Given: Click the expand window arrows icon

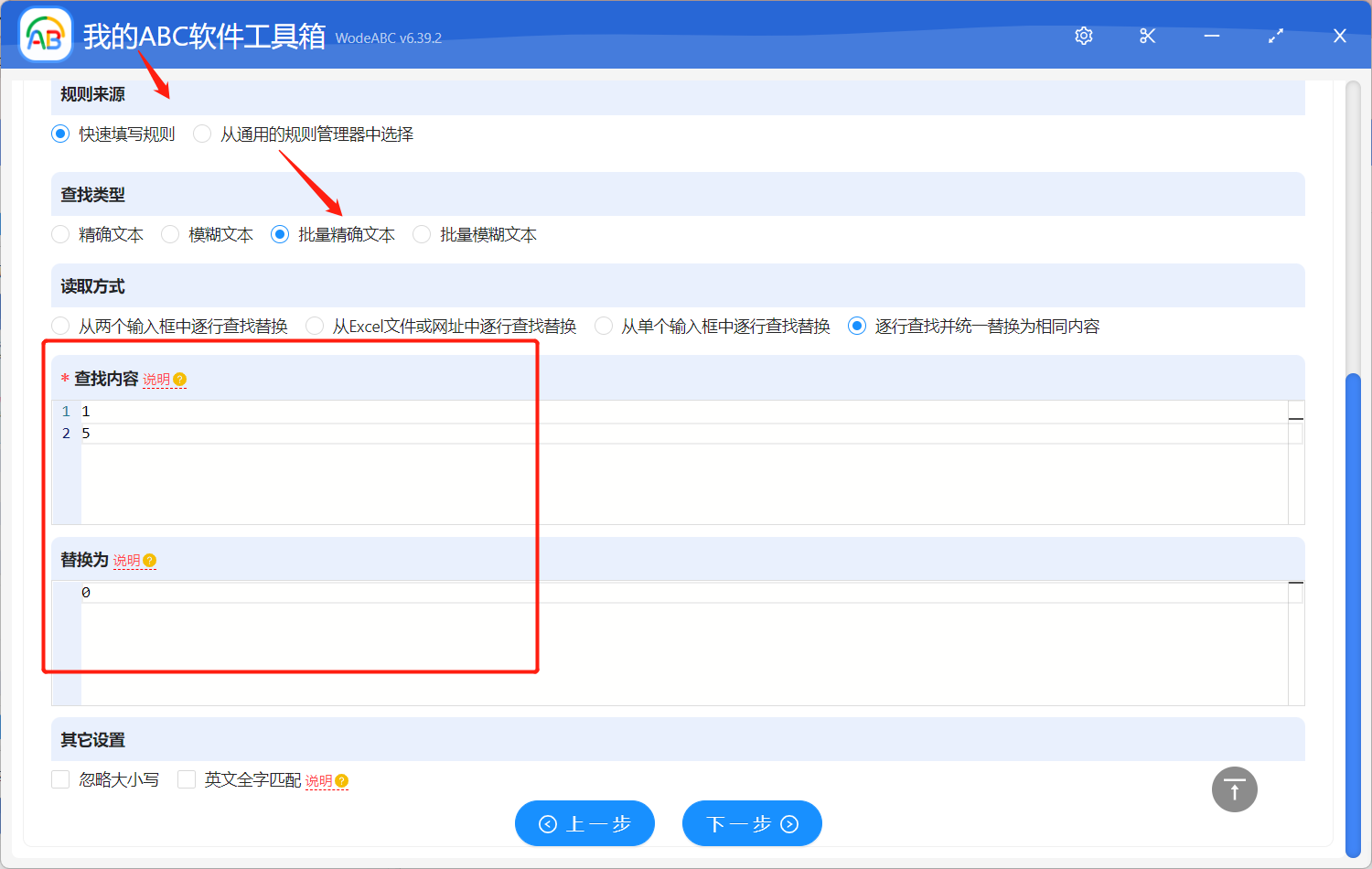Looking at the screenshot, I should 1276,36.
